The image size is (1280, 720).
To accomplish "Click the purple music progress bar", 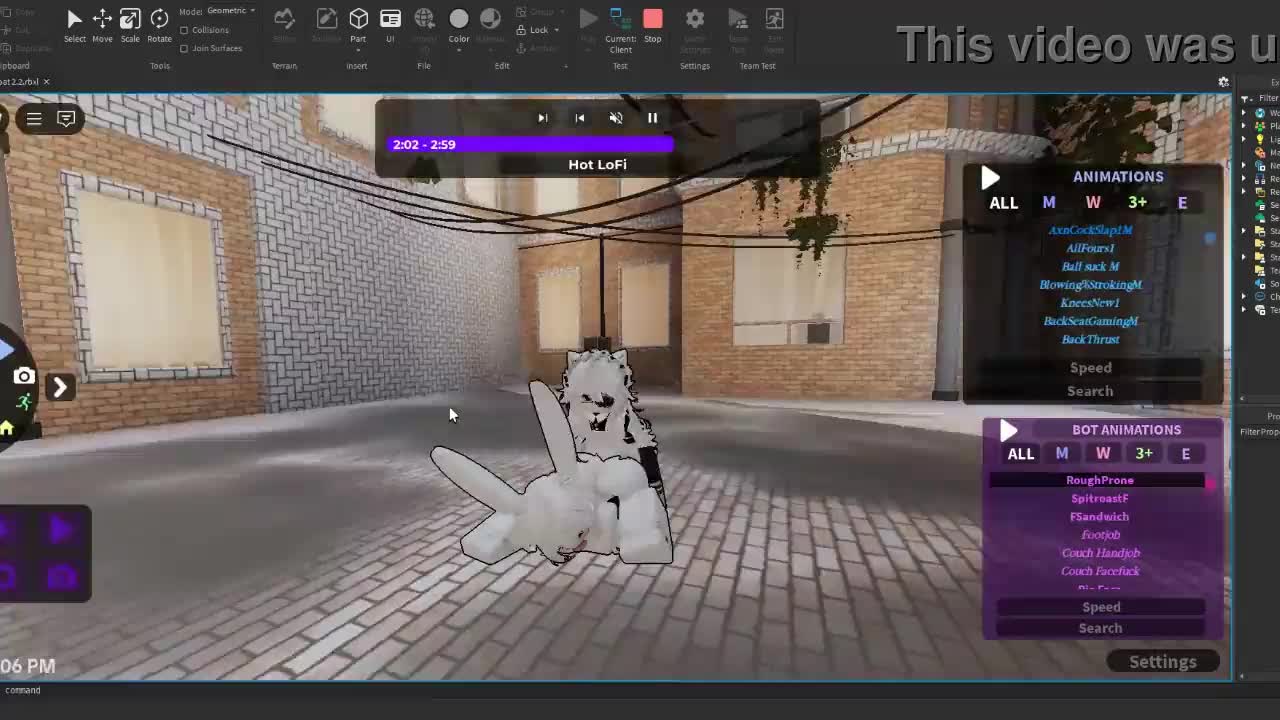I will point(531,145).
